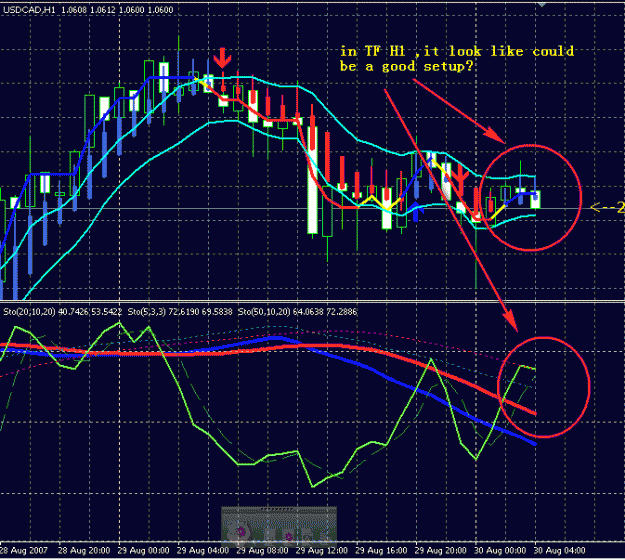625x560 pixels.
Task: Select the Sto(5,3,3) indicator label
Action: [147, 312]
